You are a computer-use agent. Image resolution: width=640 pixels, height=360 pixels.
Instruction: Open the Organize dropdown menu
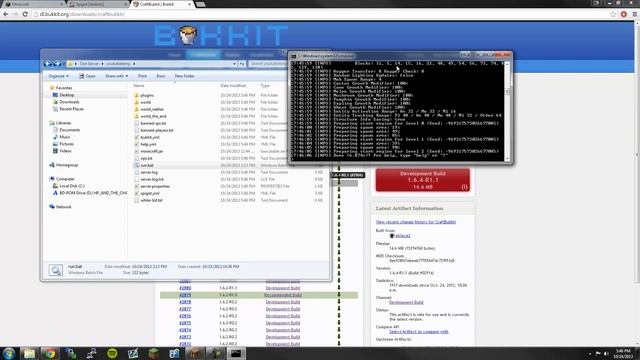[59, 76]
